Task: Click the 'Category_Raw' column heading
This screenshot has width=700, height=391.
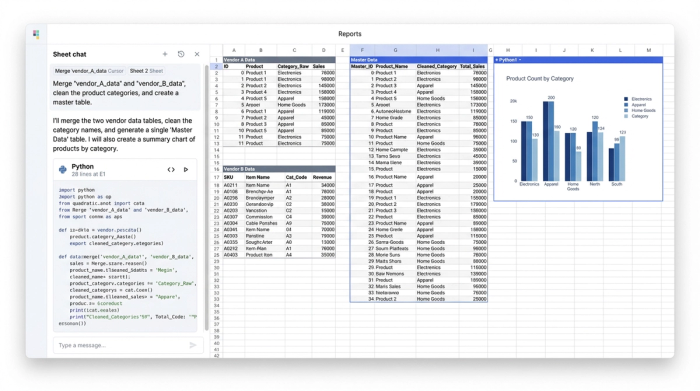Action: click(x=293, y=66)
